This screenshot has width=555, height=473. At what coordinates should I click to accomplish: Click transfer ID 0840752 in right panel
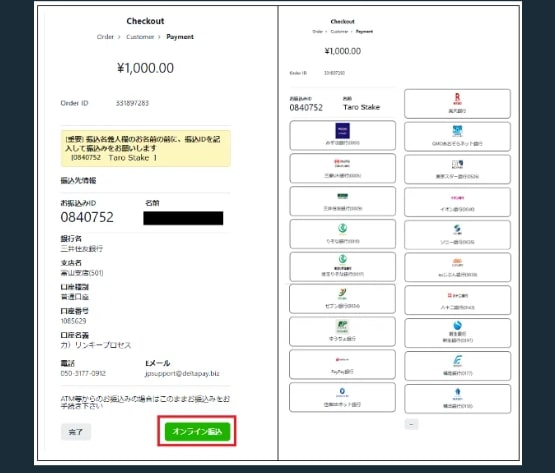pos(306,108)
